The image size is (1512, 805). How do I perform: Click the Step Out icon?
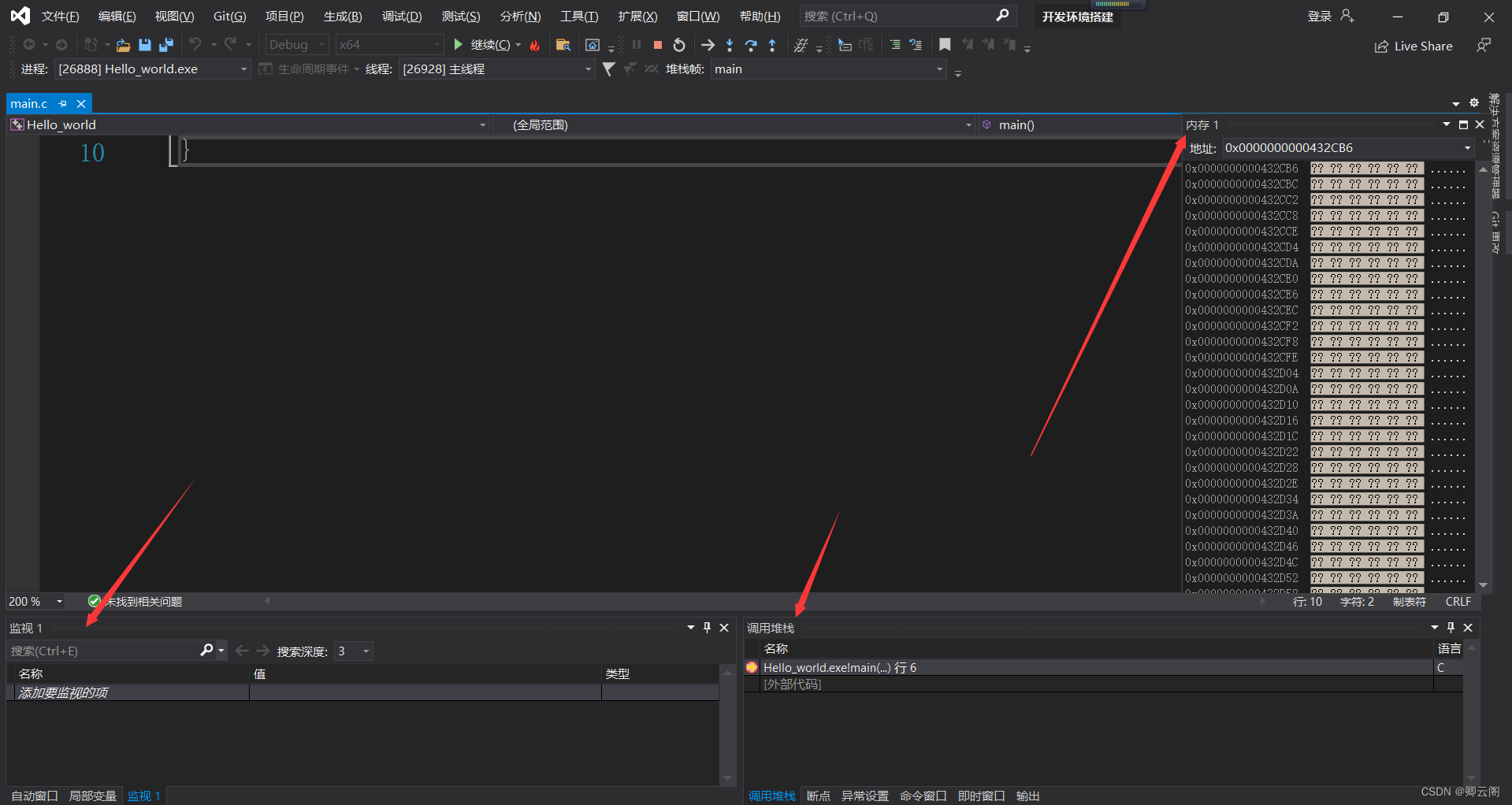772,45
